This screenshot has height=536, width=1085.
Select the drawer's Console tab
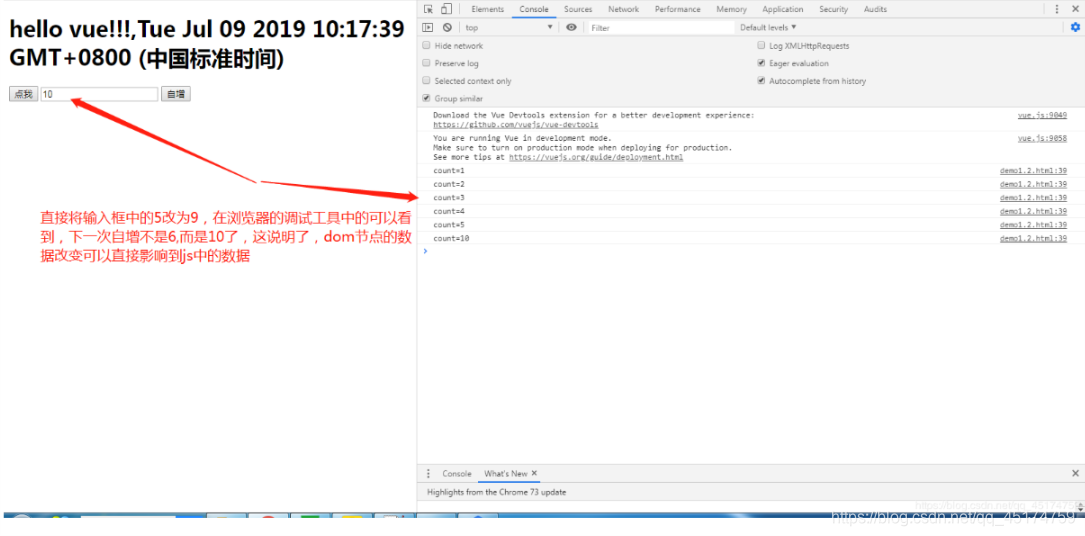pyautogui.click(x=457, y=474)
